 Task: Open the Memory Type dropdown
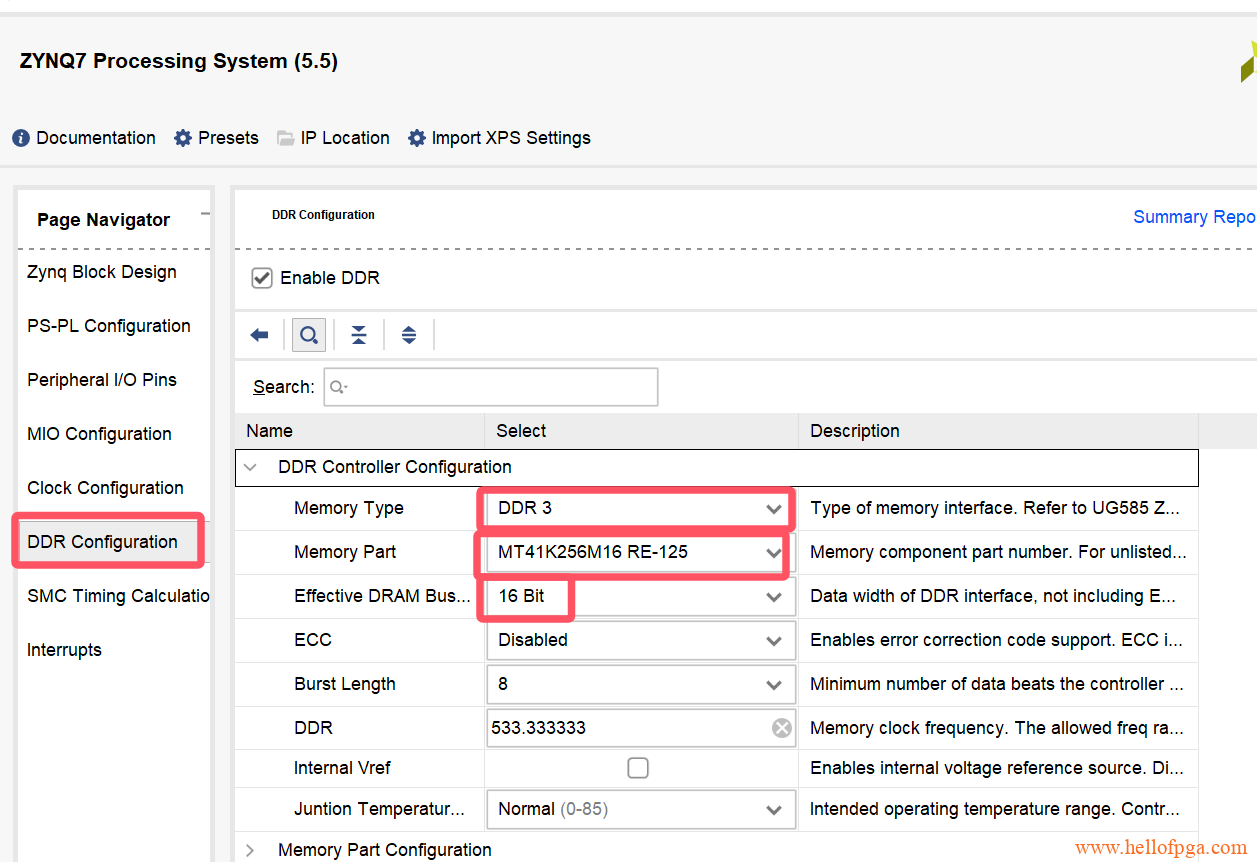773,509
